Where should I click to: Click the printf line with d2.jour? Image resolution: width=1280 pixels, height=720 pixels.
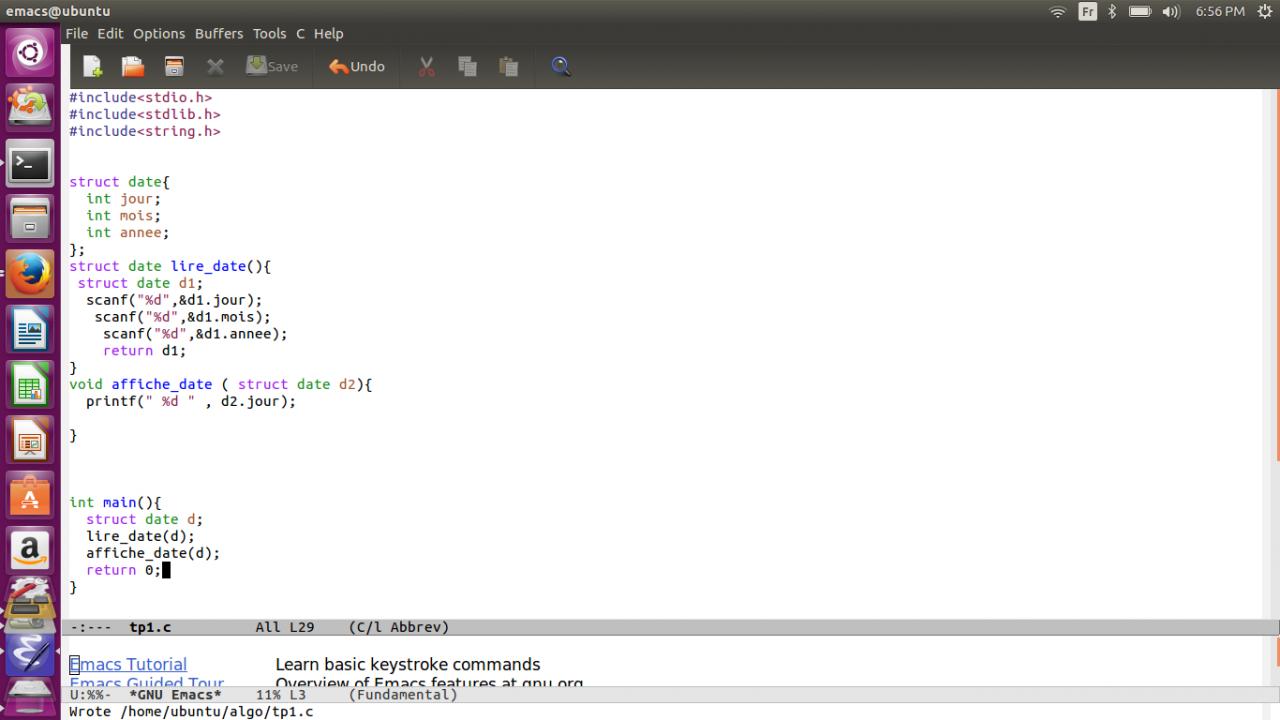[x=191, y=401]
